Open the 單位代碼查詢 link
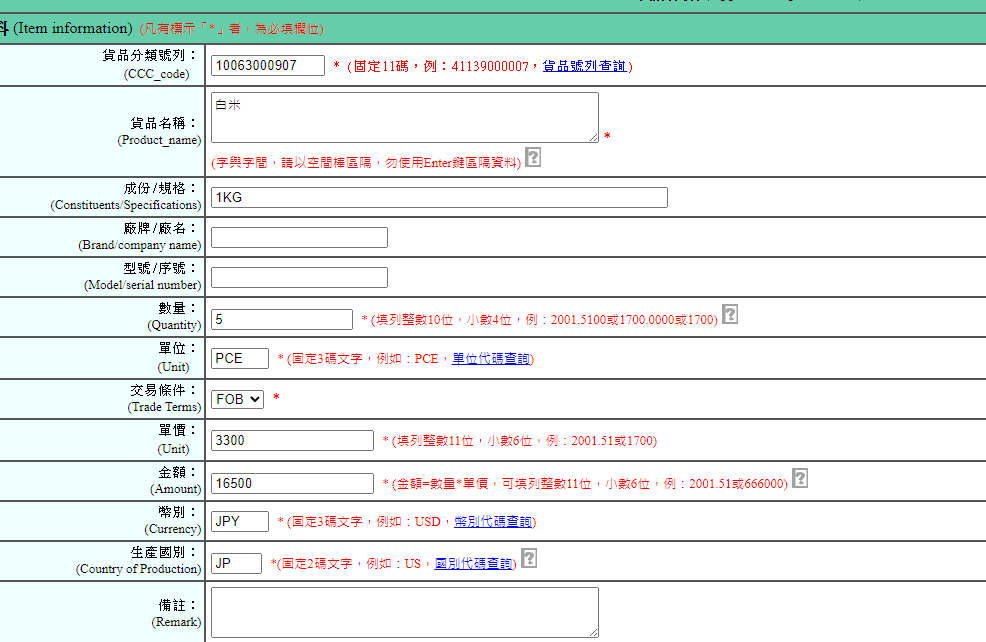Image resolution: width=986 pixels, height=642 pixels. [491, 358]
